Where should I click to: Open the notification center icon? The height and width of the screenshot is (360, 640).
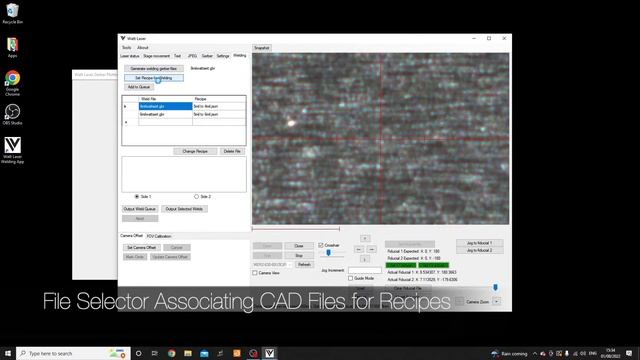click(629, 353)
